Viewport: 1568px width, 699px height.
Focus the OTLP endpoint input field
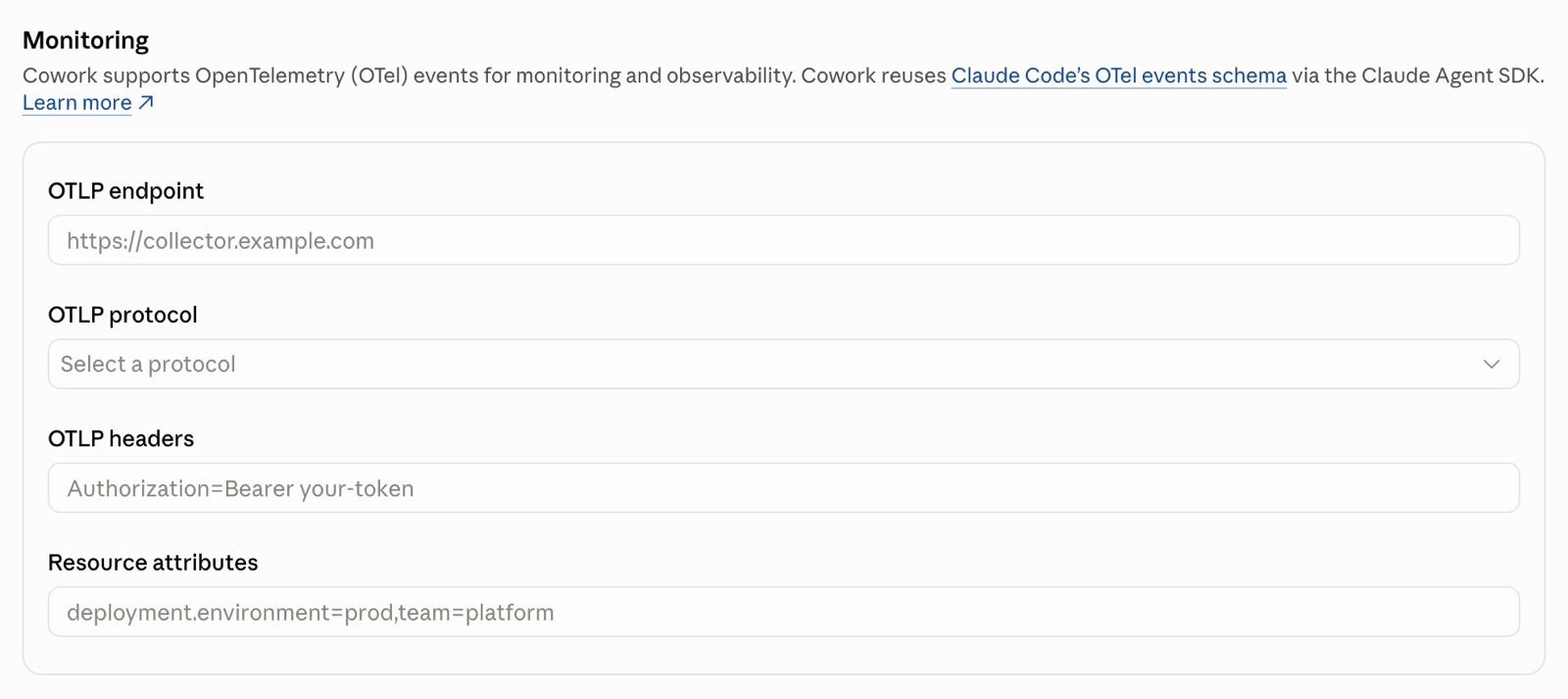783,240
